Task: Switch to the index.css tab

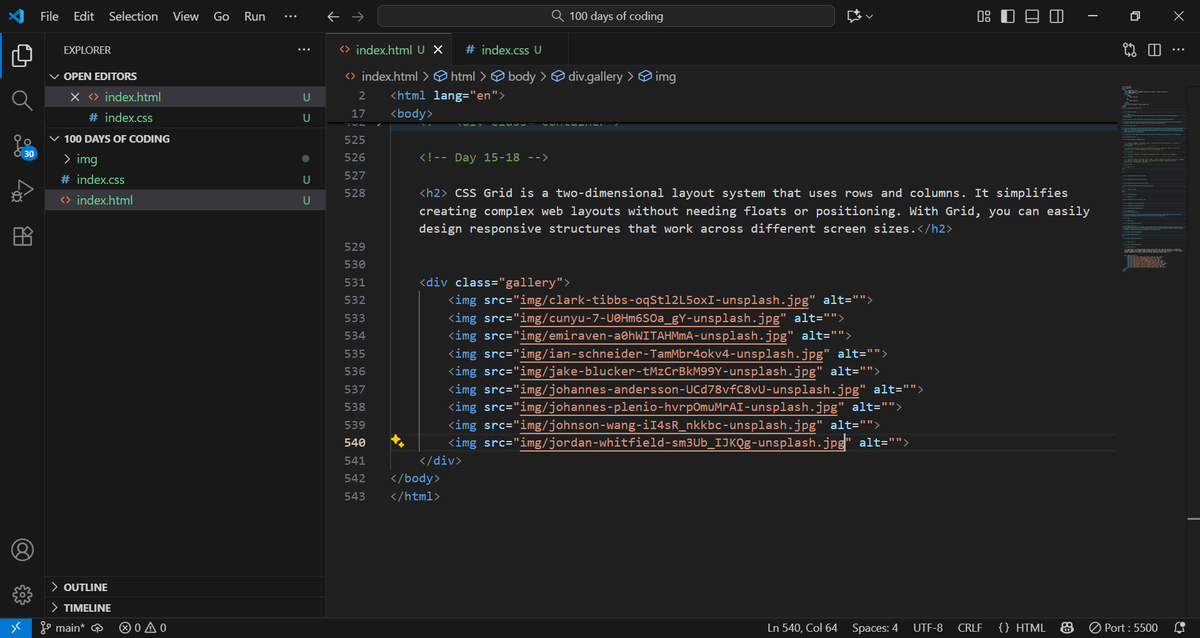Action: click(504, 50)
